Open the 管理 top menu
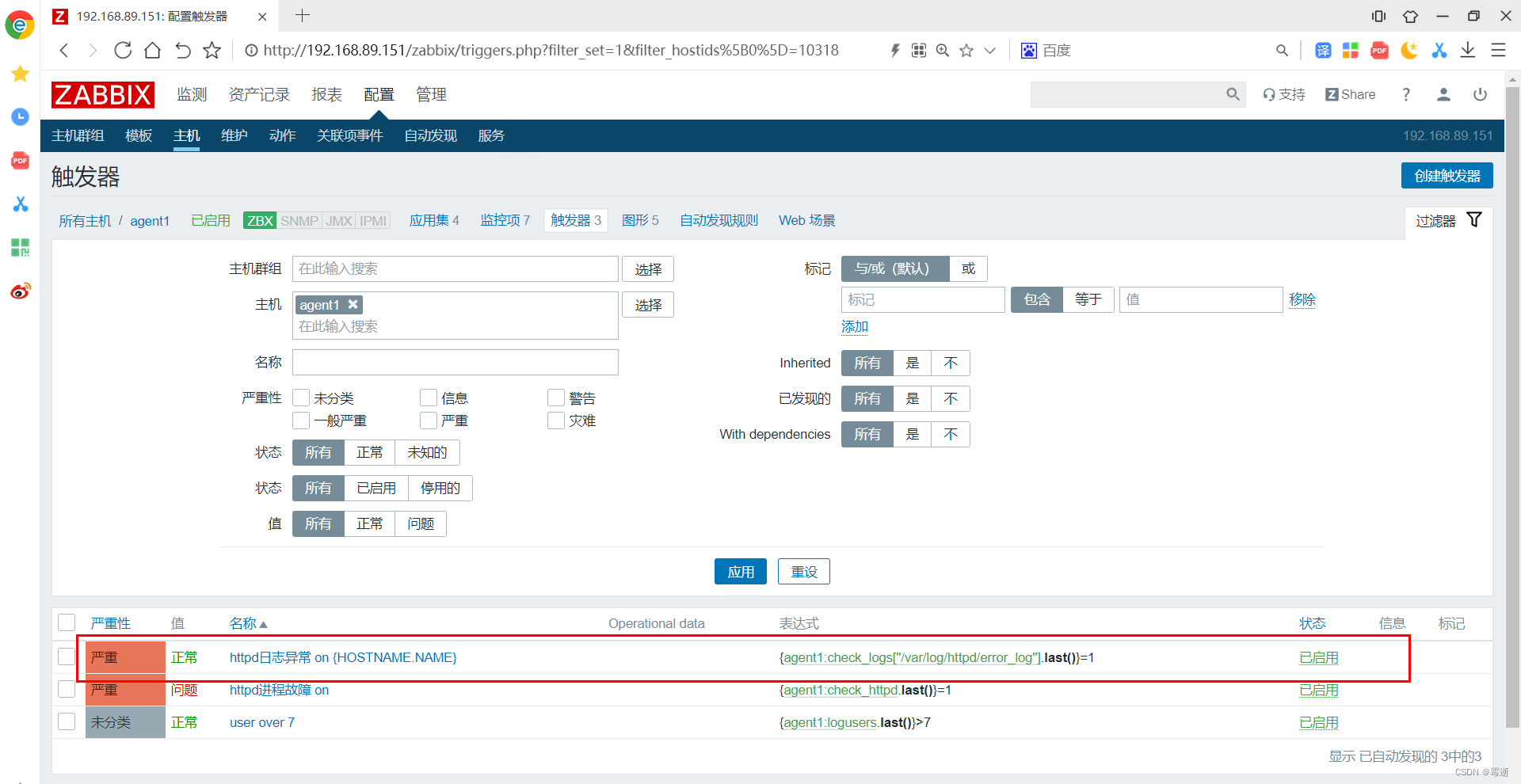The width and height of the screenshot is (1521, 784). click(431, 94)
